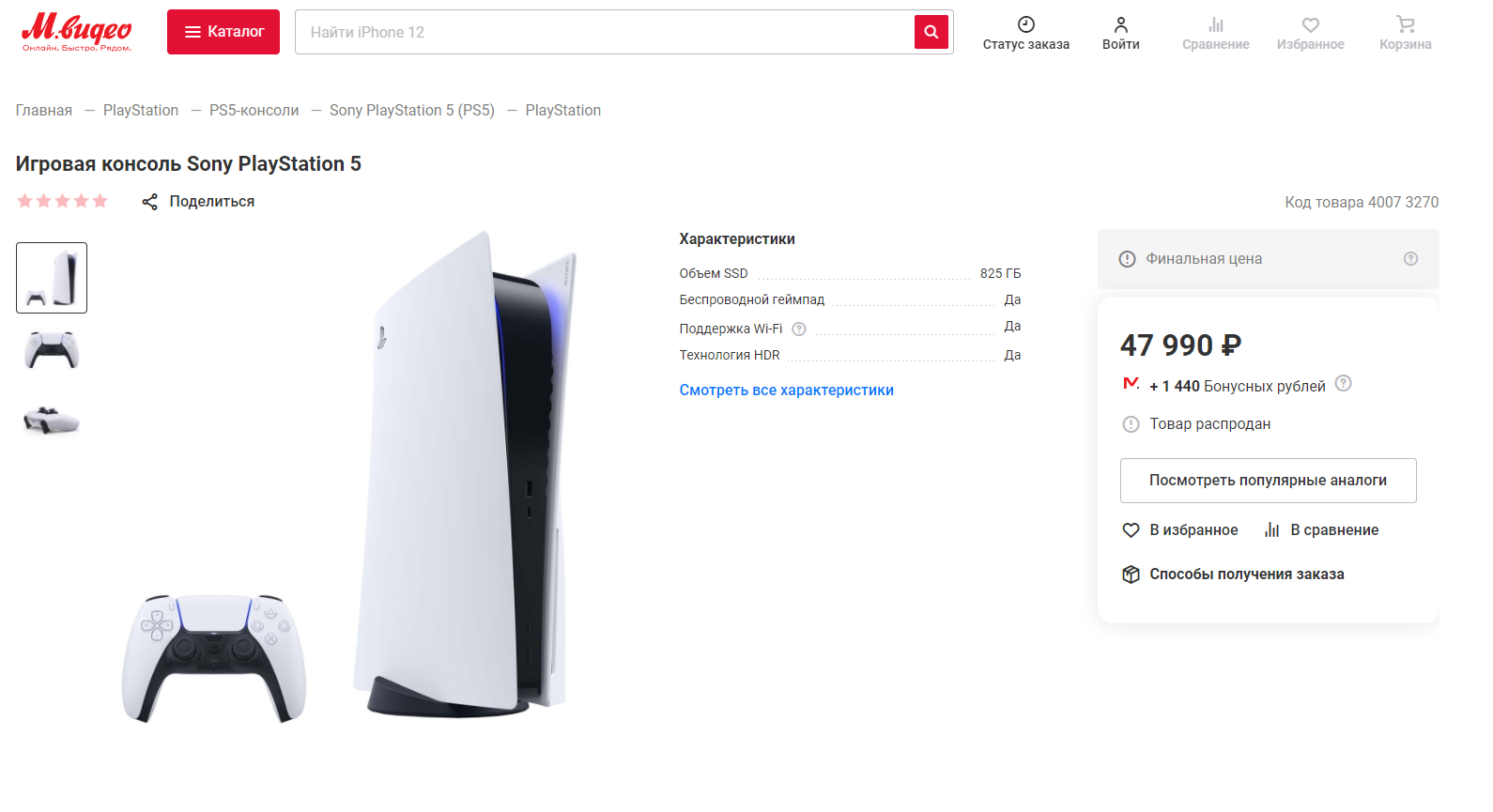Select the DualSense gamepad thumbnail
The image size is (1493, 812).
click(x=52, y=349)
